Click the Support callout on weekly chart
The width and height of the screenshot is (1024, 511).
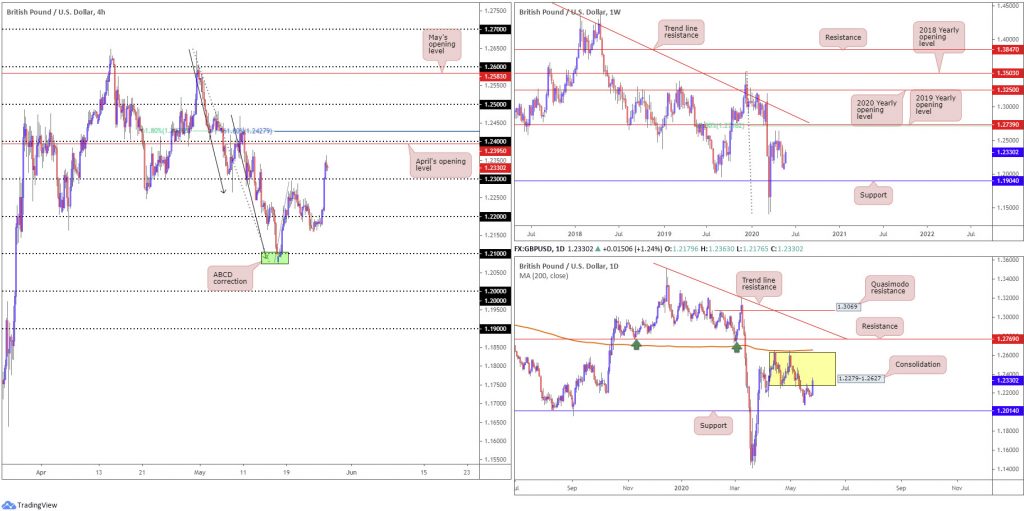click(874, 194)
